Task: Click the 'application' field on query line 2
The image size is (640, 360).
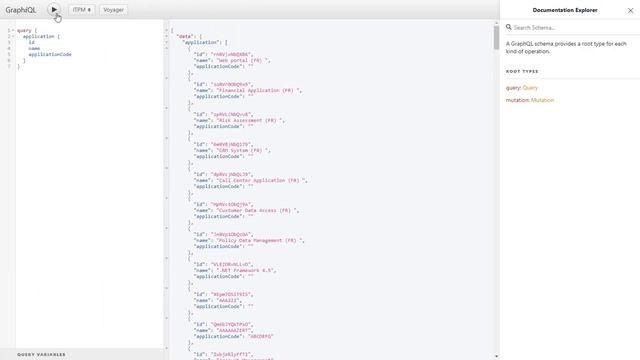Action: click(x=38, y=36)
